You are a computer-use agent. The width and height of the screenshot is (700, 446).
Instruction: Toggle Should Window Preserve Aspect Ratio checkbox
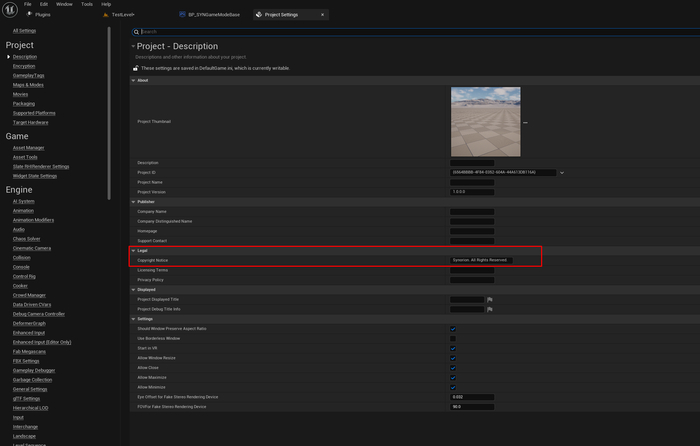point(453,329)
